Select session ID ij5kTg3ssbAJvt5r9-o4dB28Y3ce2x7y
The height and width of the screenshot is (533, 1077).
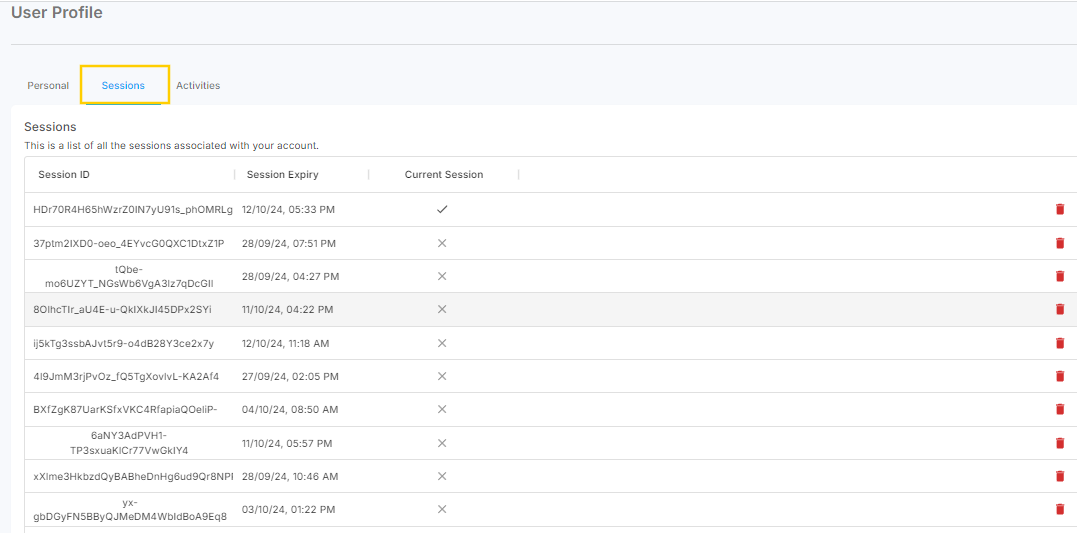click(x=123, y=343)
